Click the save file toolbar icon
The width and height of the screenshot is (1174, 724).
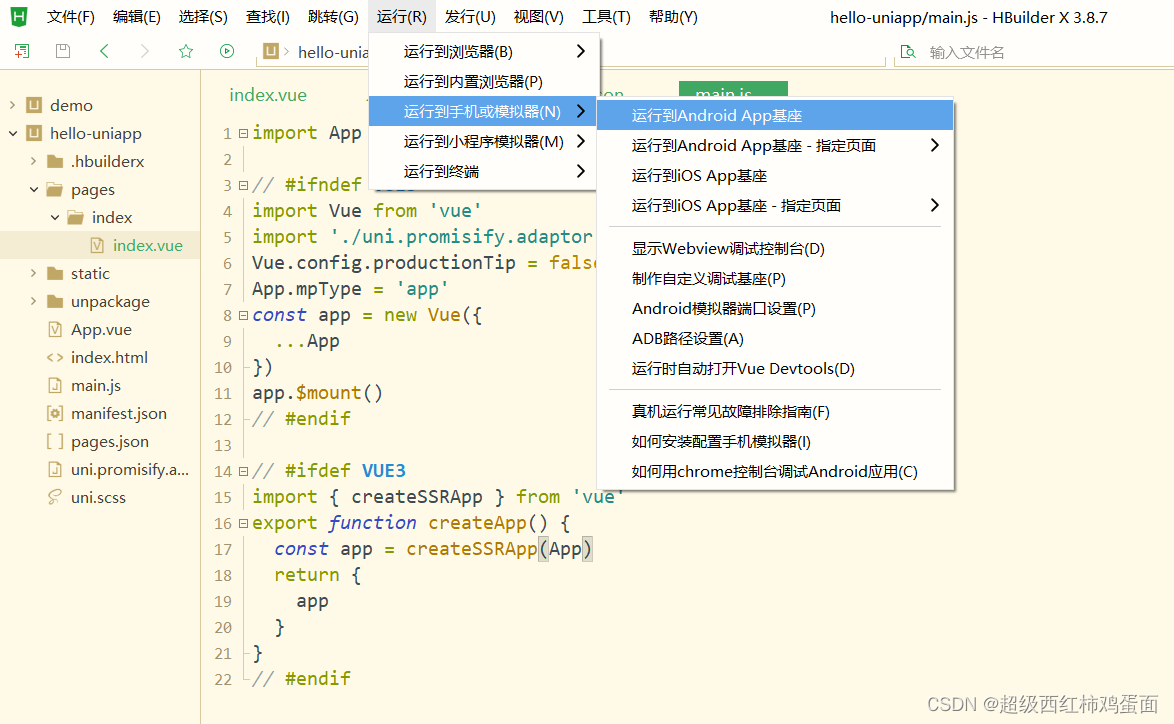pos(63,51)
